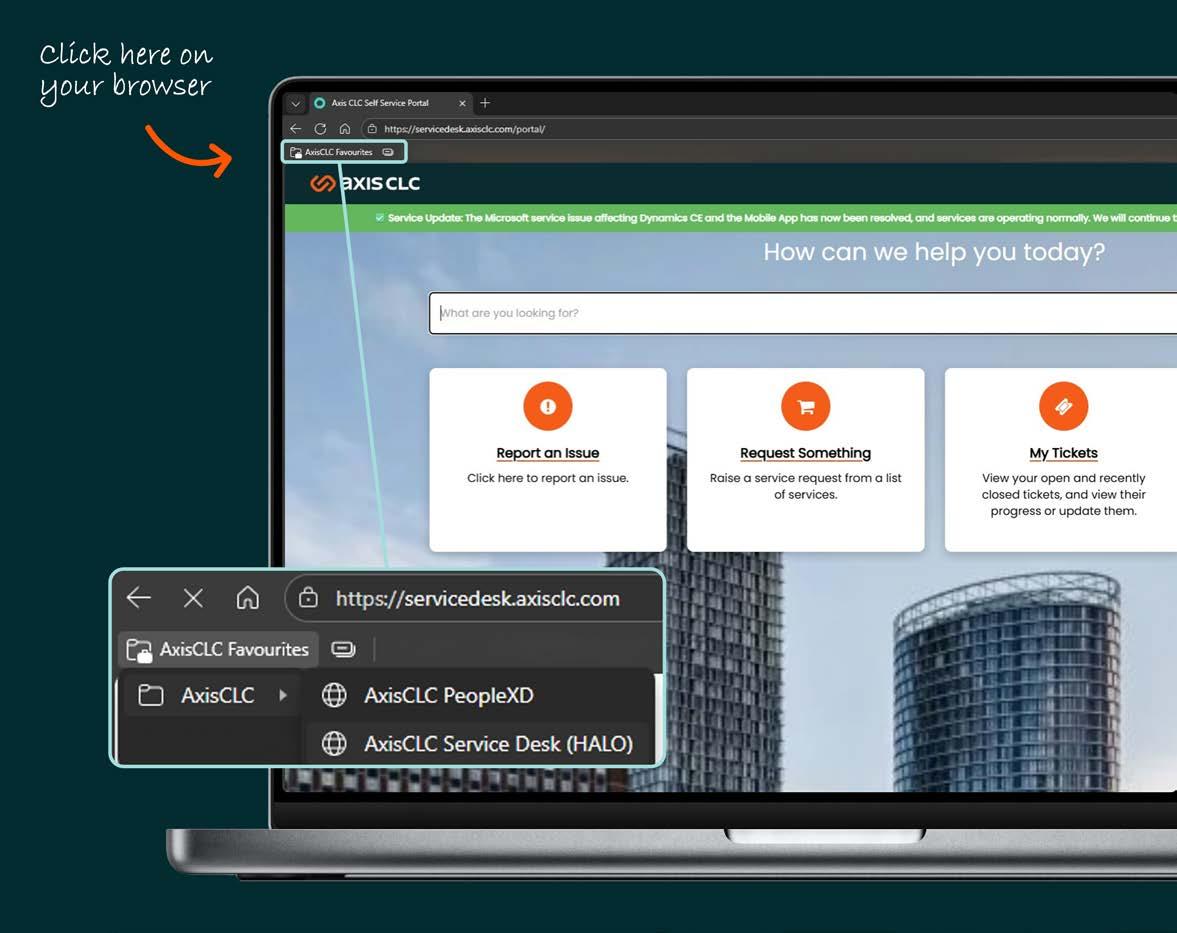The image size is (1177, 933).
Task: Open the small AxisCLC Favourites folder in the laptop browser
Action: click(331, 152)
